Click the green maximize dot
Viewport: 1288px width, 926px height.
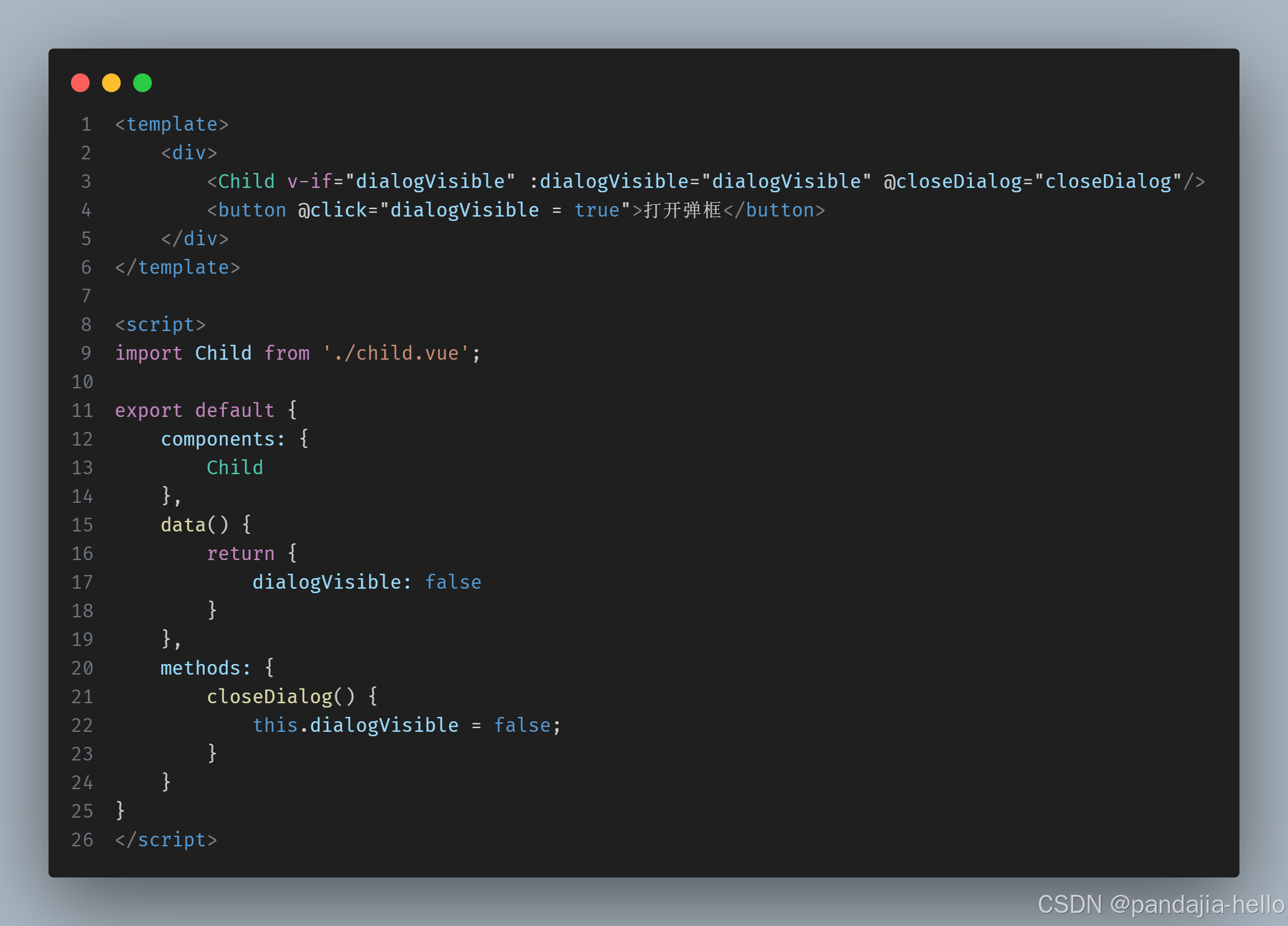tap(142, 83)
